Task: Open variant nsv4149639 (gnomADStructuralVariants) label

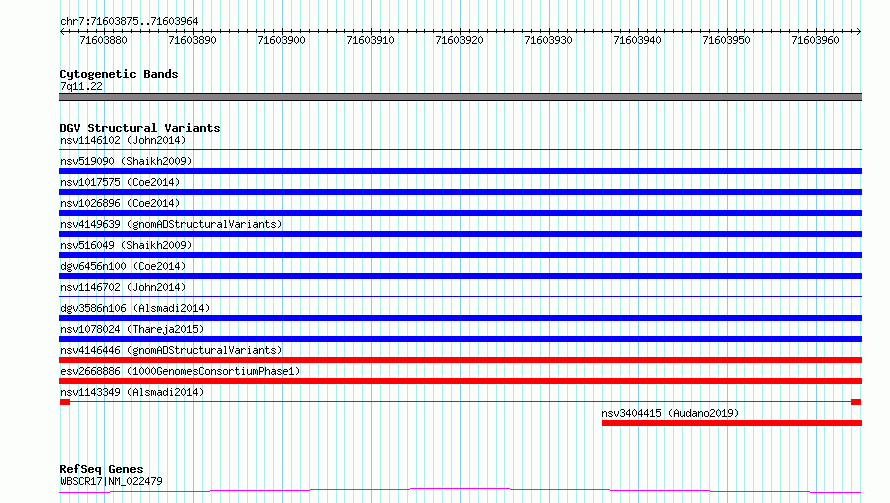Action: pos(171,224)
